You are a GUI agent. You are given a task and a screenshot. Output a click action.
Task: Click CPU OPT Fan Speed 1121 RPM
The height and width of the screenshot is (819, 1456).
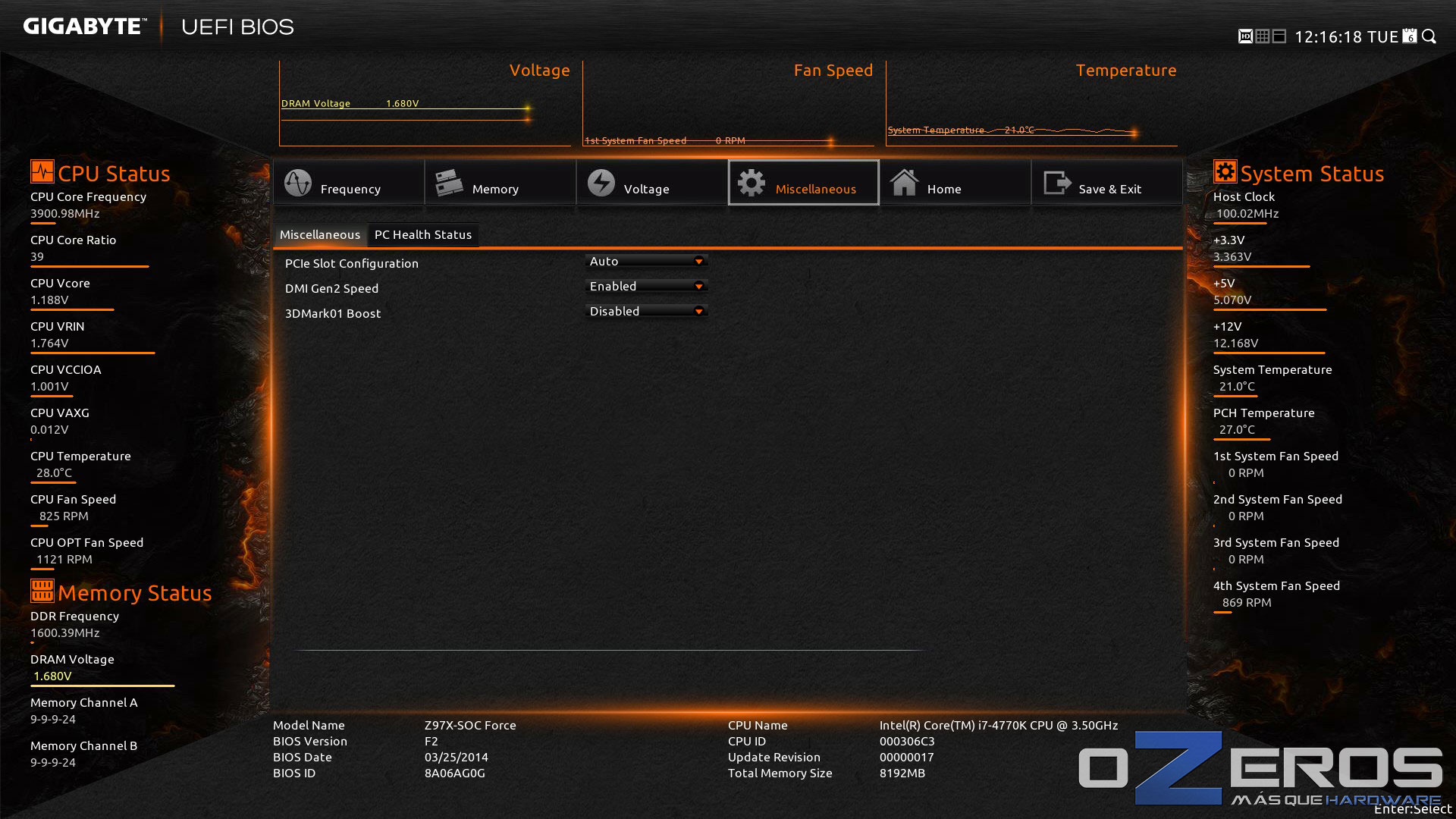[x=64, y=560]
